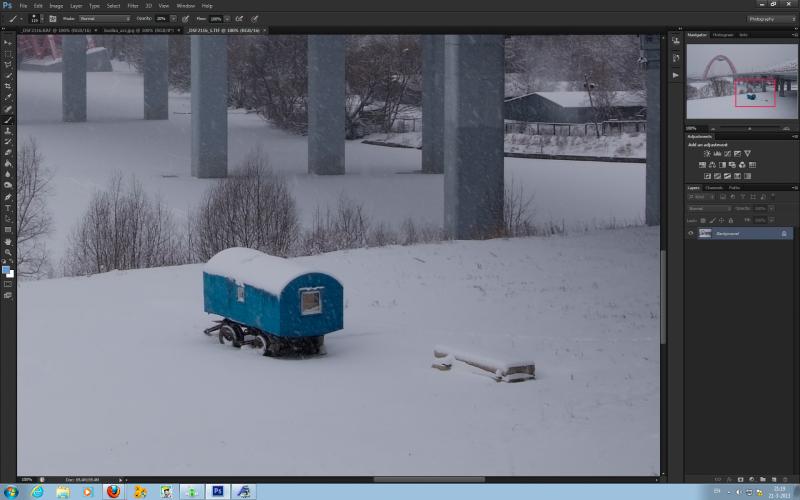800x500 pixels.
Task: Switch to the Paths tab
Action: (734, 188)
